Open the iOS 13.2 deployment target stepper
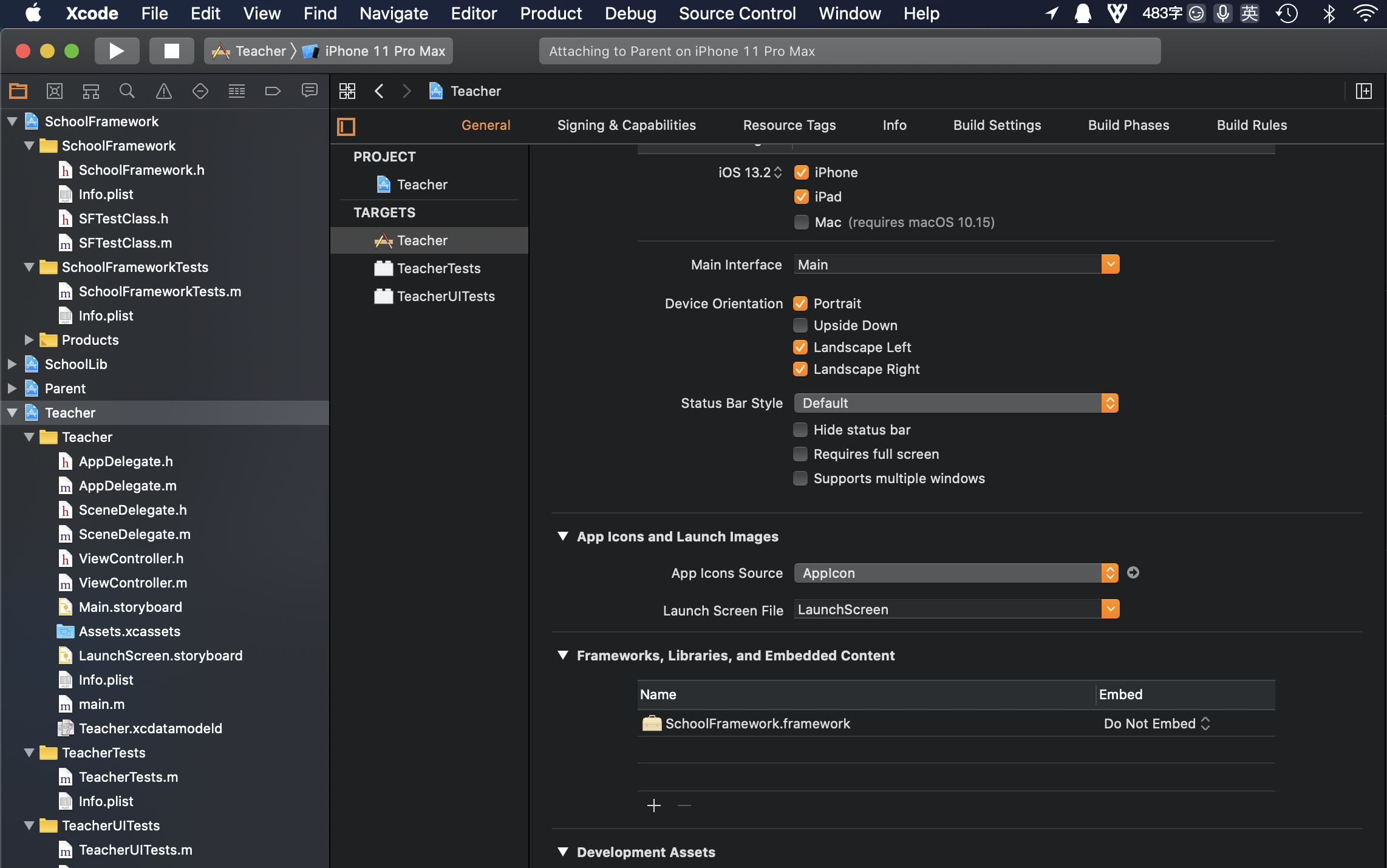 778,172
